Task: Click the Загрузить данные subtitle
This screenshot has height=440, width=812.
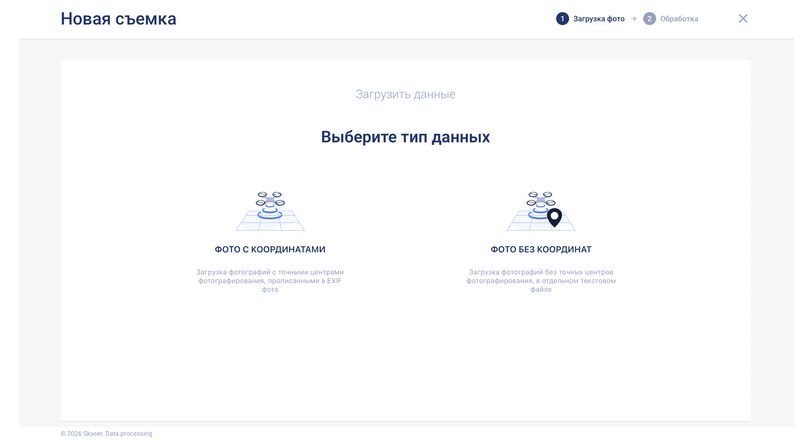Action: (x=405, y=94)
